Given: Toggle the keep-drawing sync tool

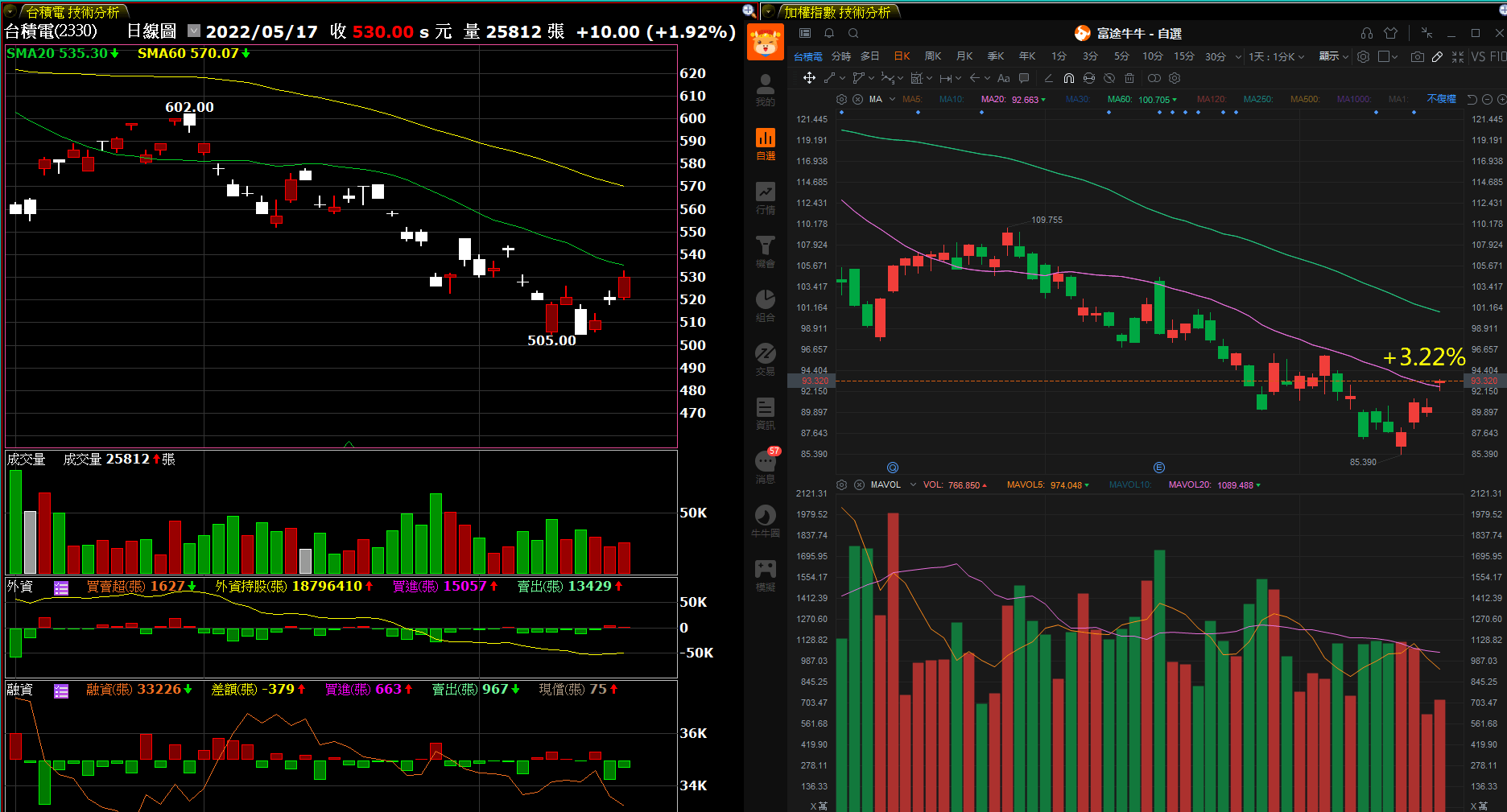Looking at the screenshot, I should point(1089,78).
